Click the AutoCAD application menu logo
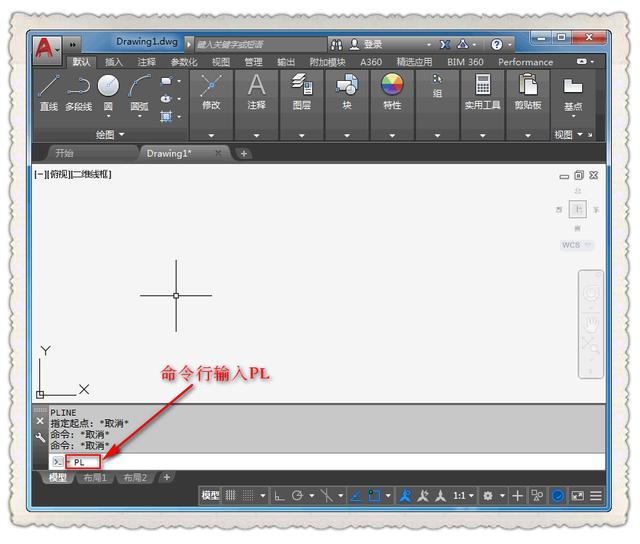 44,46
